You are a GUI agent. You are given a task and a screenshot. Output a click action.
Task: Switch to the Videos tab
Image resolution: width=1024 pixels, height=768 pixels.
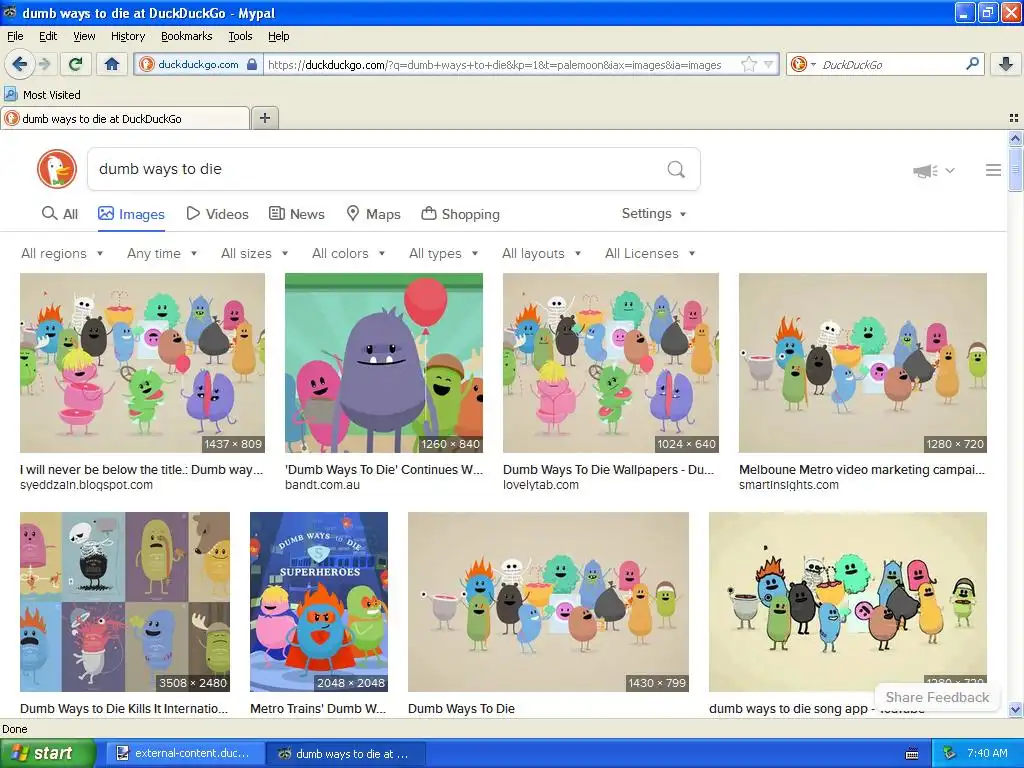217,214
